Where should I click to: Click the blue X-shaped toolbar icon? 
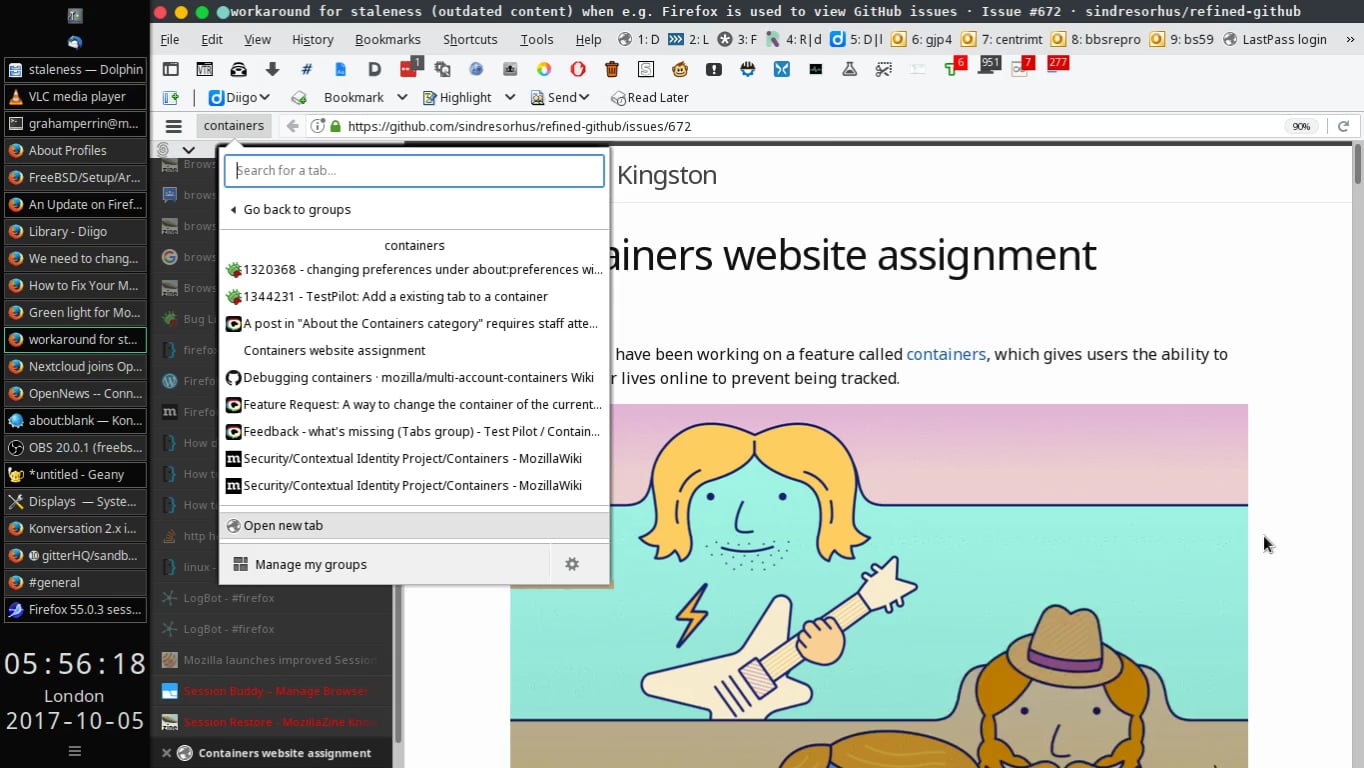782,69
